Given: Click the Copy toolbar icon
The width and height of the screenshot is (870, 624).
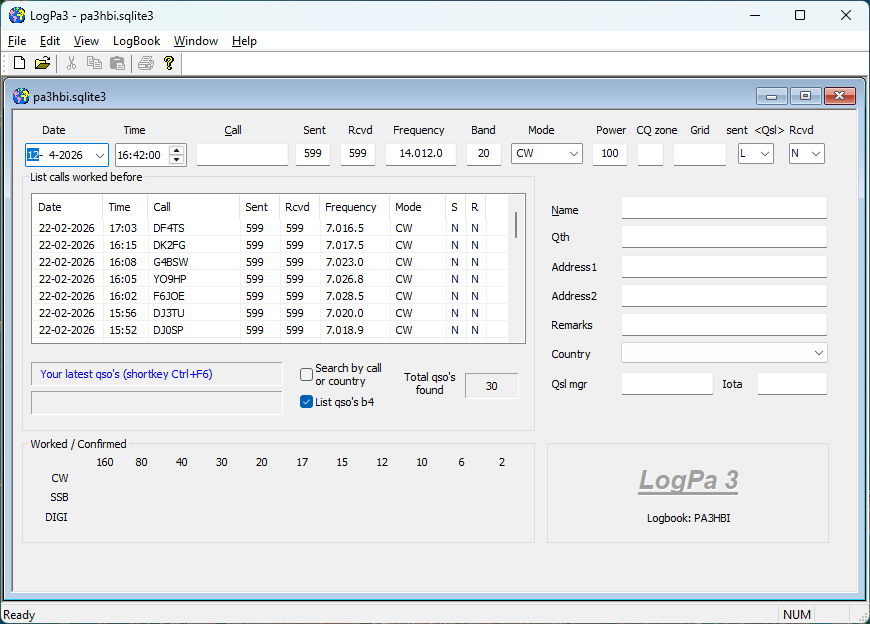Looking at the screenshot, I should click(x=95, y=63).
